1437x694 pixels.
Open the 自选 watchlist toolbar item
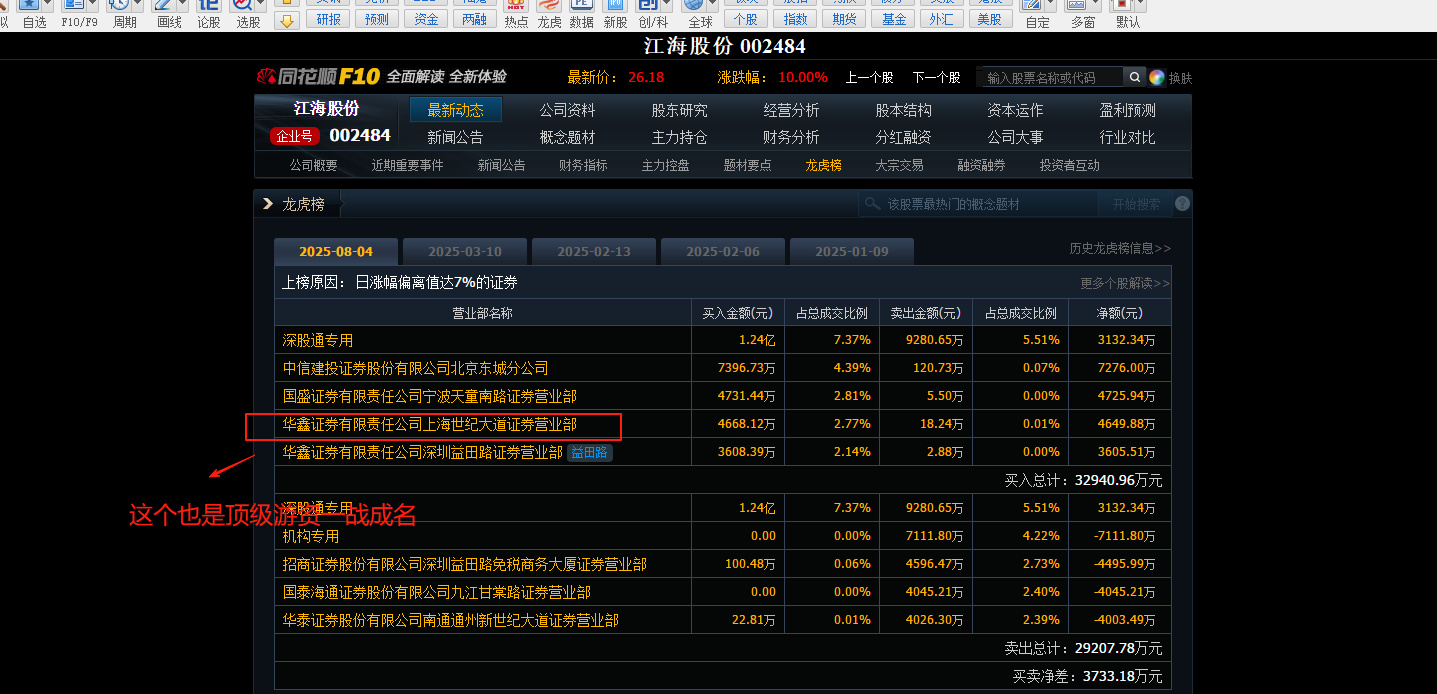(x=34, y=14)
